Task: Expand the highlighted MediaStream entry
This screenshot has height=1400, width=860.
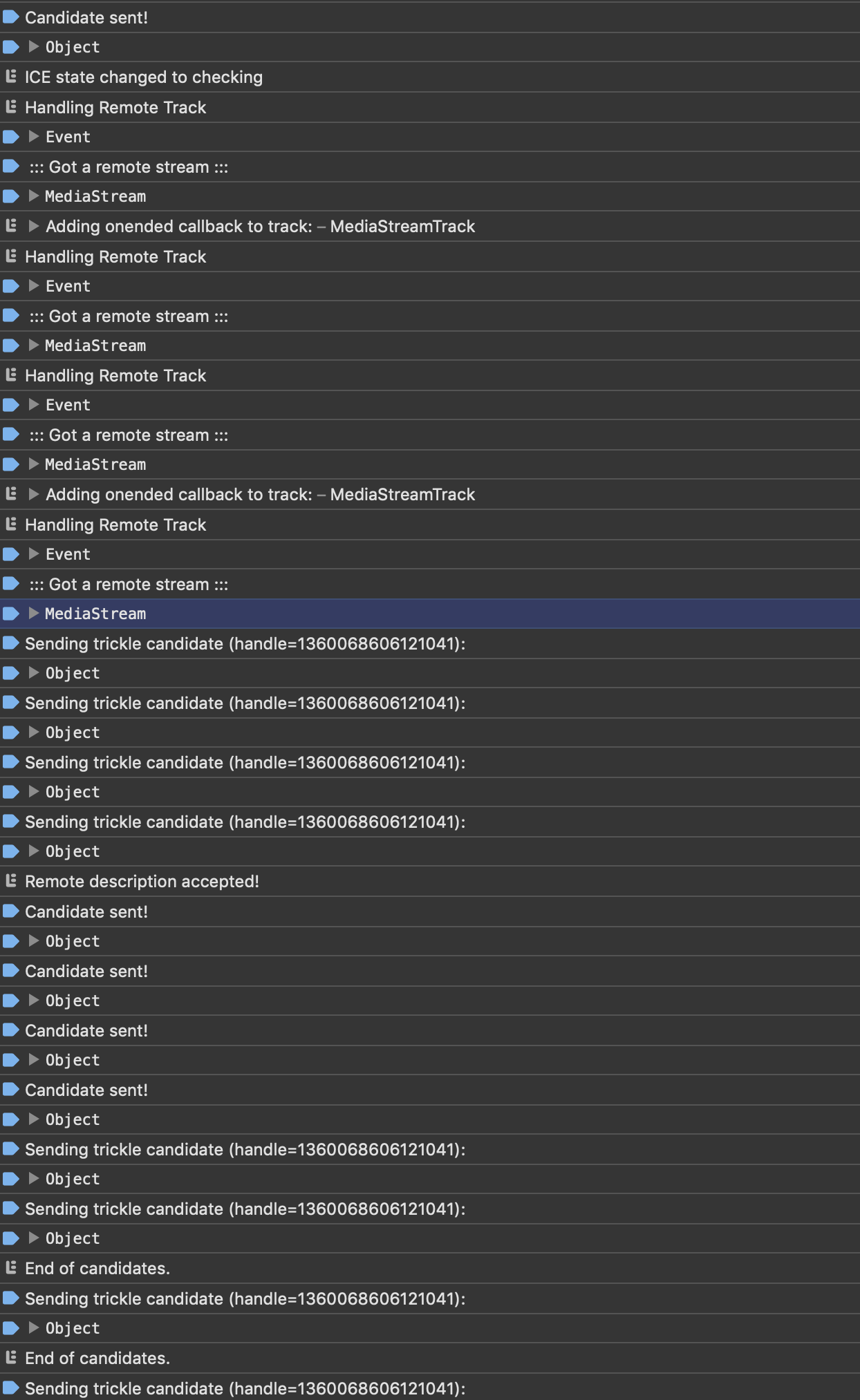Action: click(x=33, y=614)
